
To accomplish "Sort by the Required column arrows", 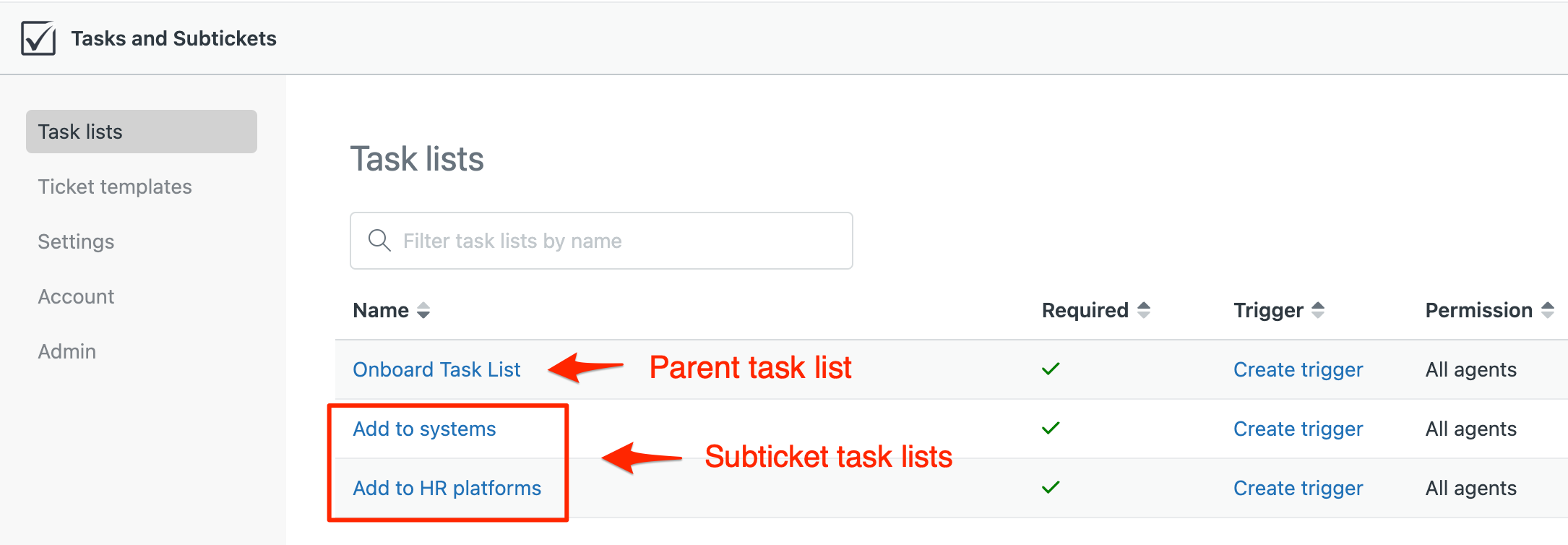I will click(1144, 310).
